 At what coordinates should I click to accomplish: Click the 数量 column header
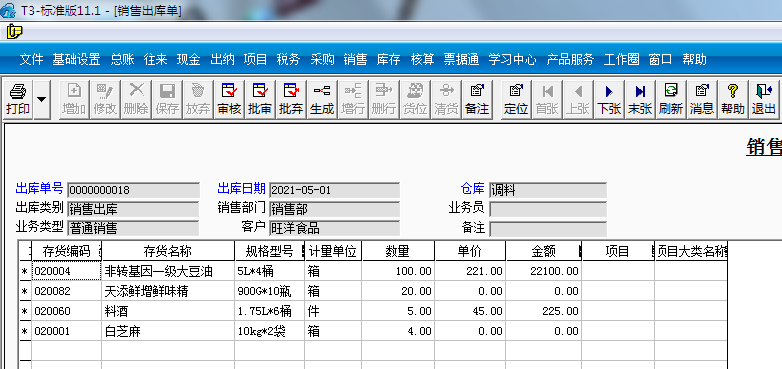pos(398,251)
